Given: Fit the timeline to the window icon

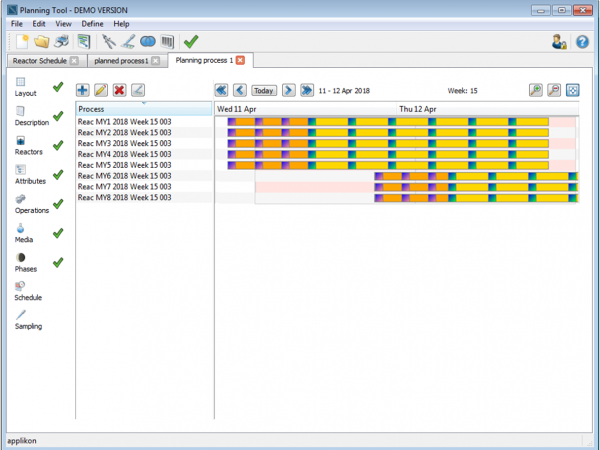Looking at the screenshot, I should (x=572, y=90).
